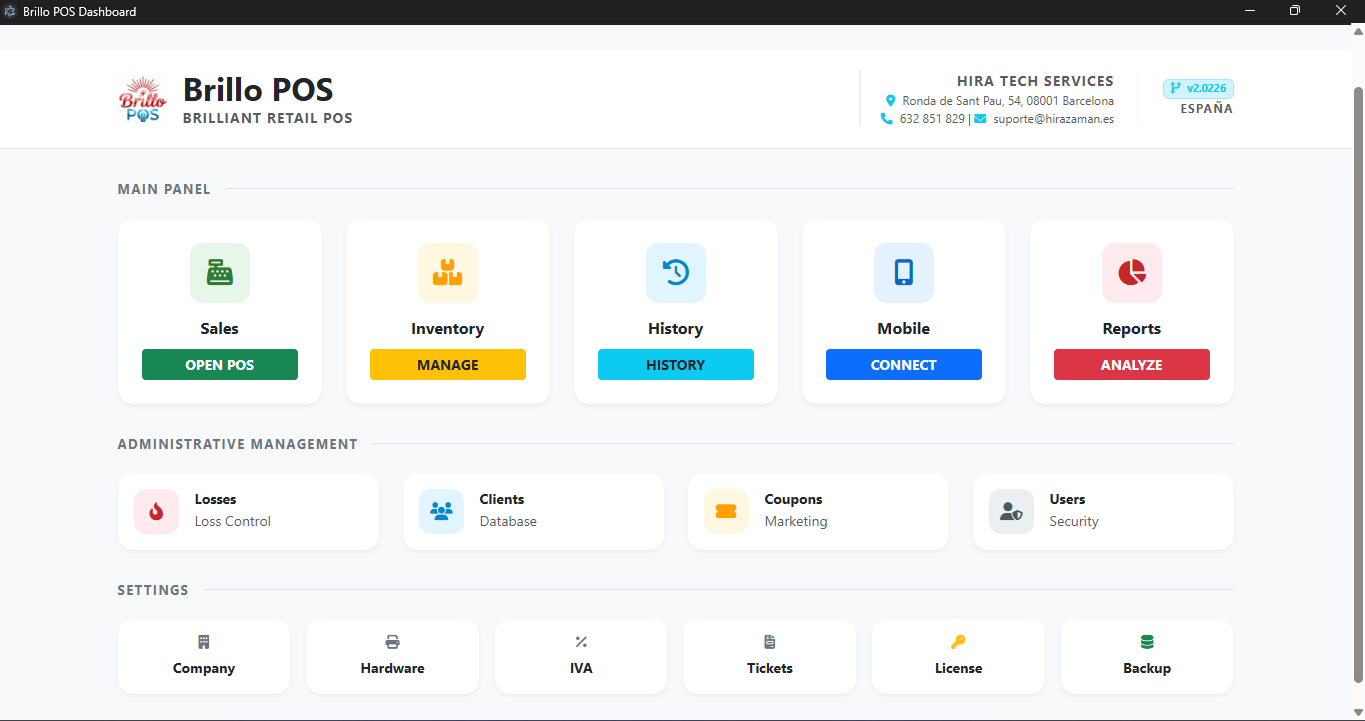Click the Hardware printer icon
1365x721 pixels.
coord(392,642)
